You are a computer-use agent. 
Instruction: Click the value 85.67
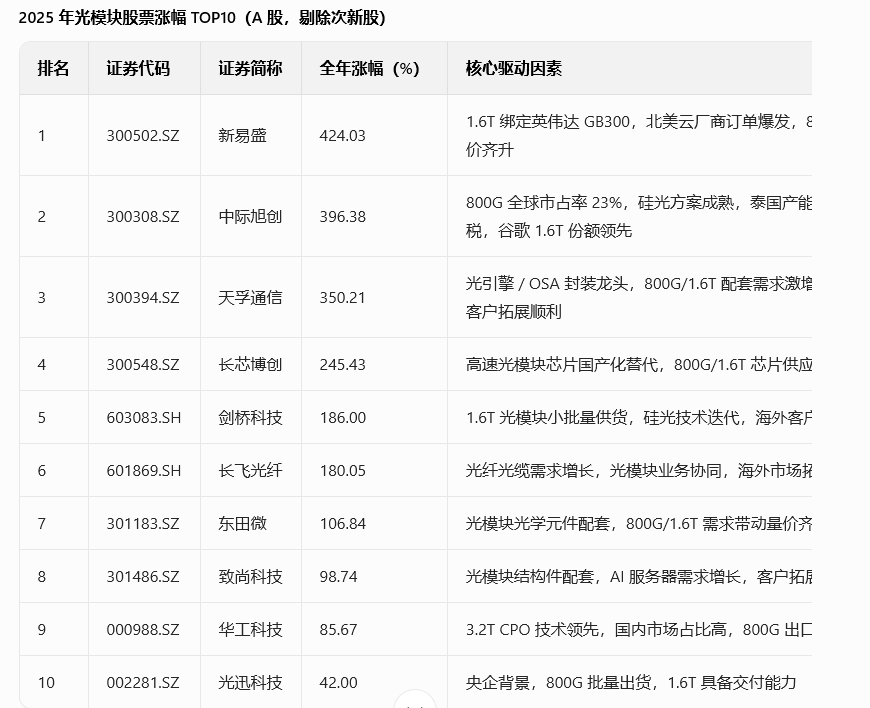tap(338, 629)
